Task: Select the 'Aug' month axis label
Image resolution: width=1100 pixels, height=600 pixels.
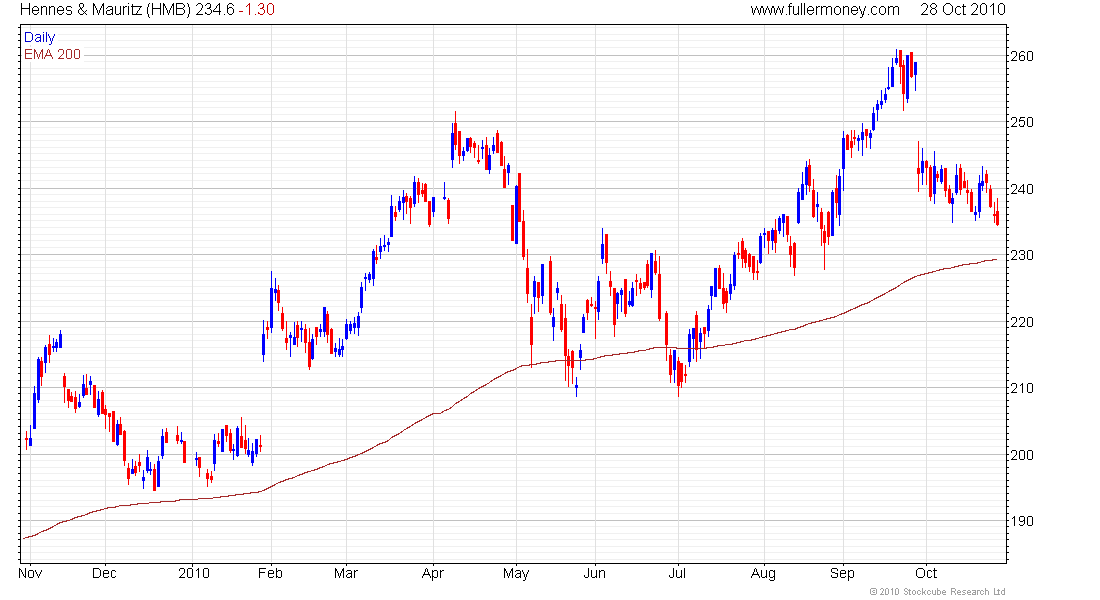Action: point(763,573)
